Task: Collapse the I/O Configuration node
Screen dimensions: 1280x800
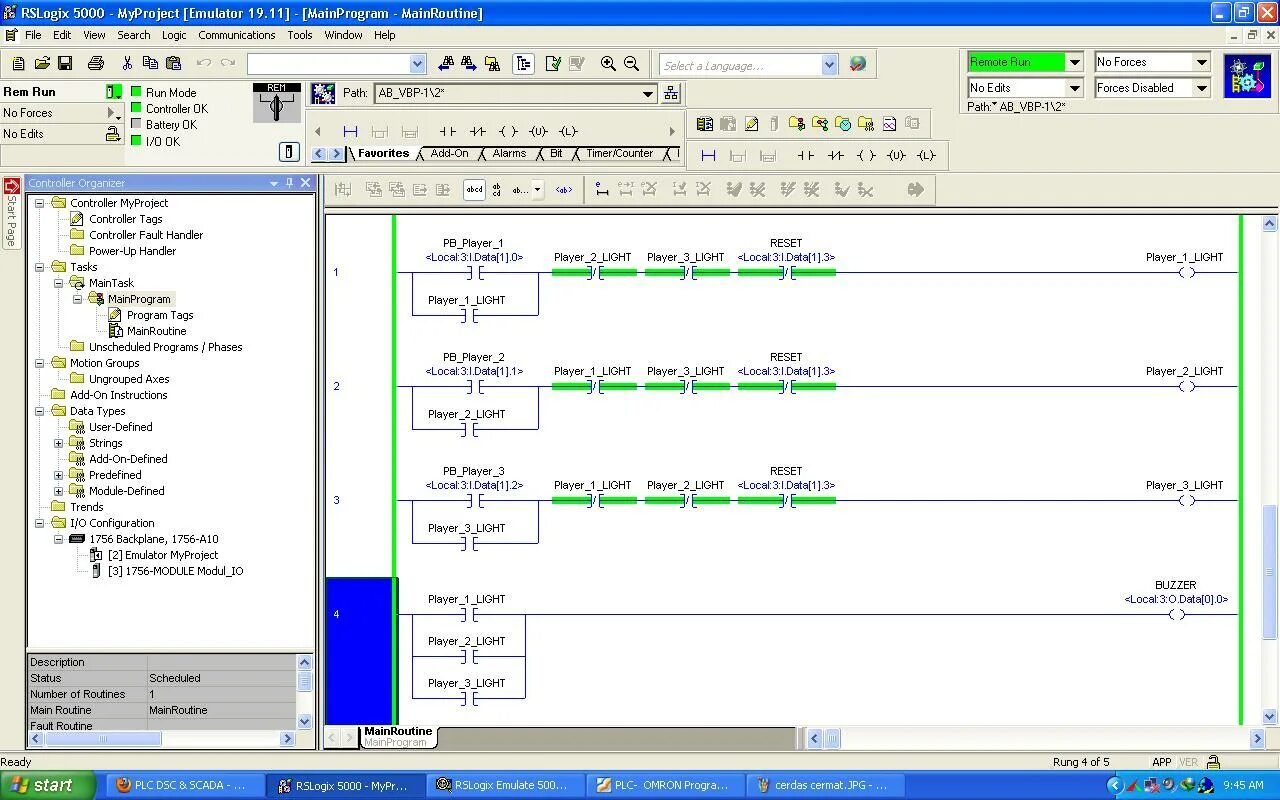Action: 40,523
